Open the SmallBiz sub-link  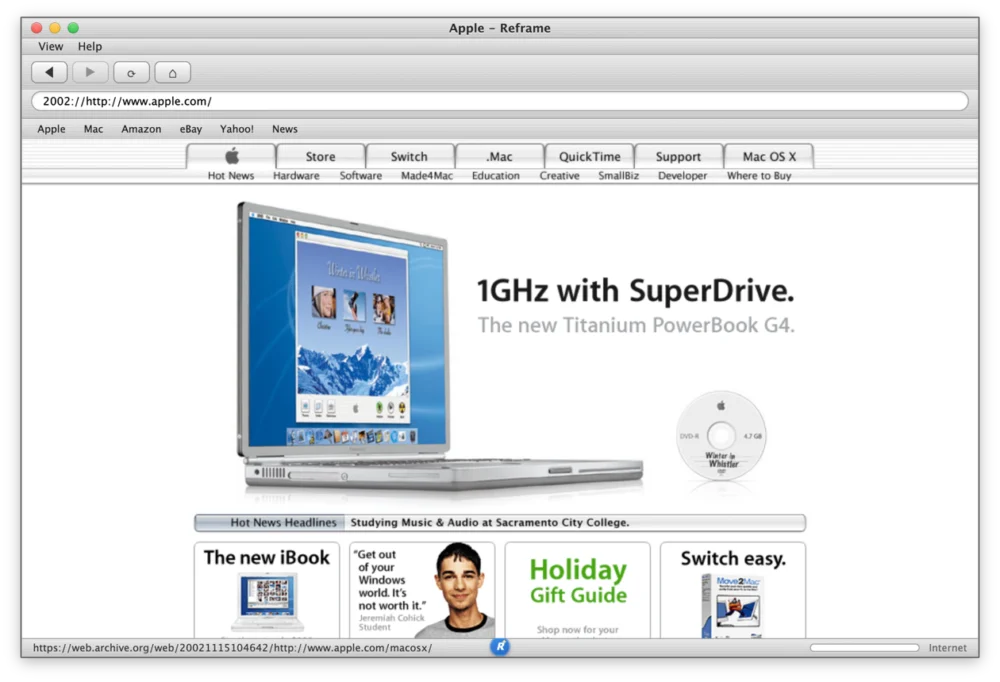pyautogui.click(x=619, y=175)
